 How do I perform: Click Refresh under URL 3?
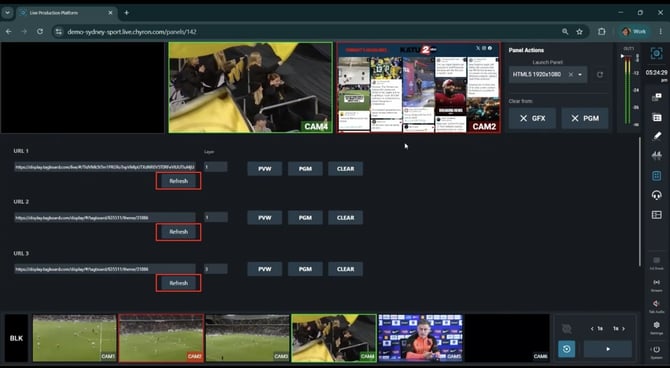179,283
